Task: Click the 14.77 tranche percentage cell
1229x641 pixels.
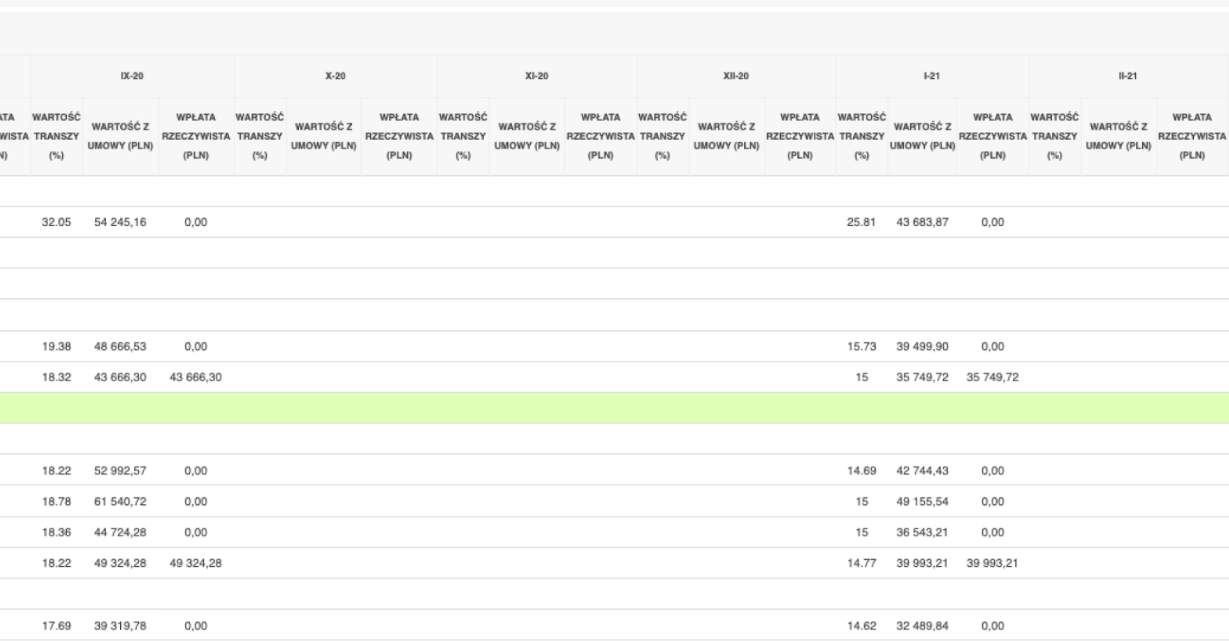Action: (x=862, y=563)
